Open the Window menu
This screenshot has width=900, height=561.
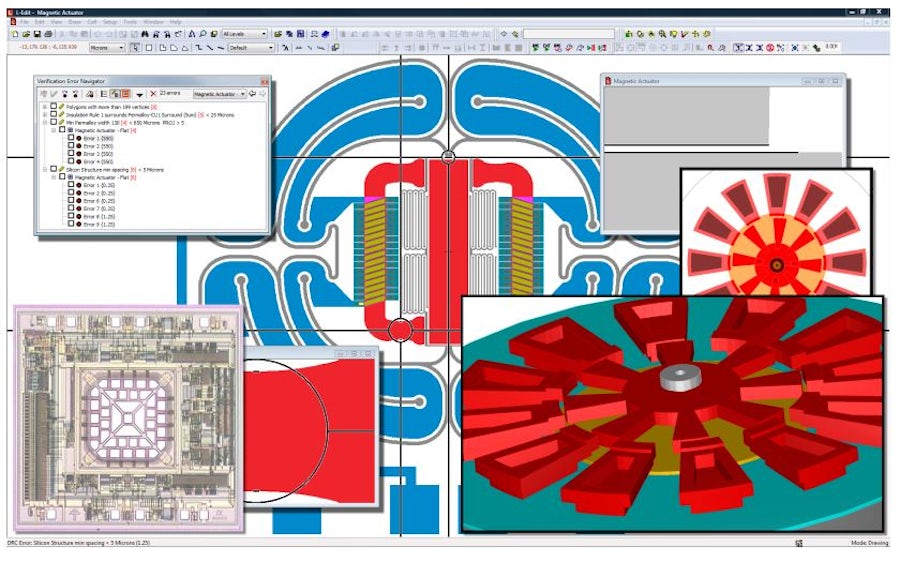pyautogui.click(x=153, y=22)
